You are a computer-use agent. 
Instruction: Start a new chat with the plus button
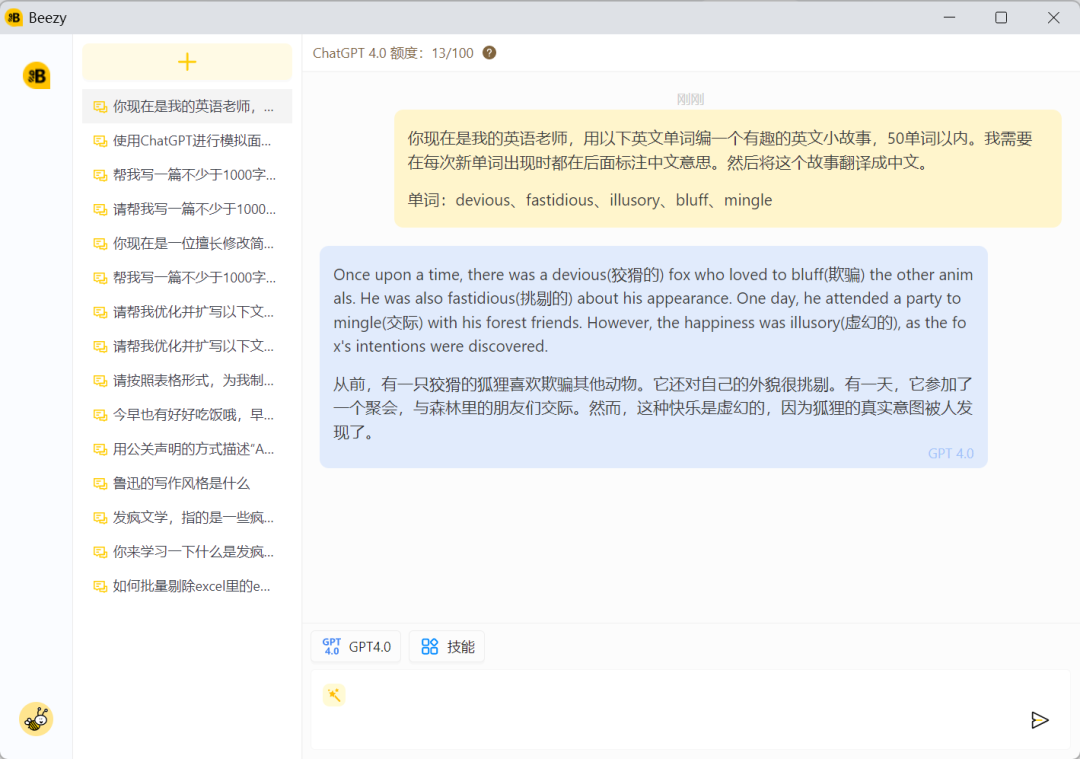click(187, 62)
